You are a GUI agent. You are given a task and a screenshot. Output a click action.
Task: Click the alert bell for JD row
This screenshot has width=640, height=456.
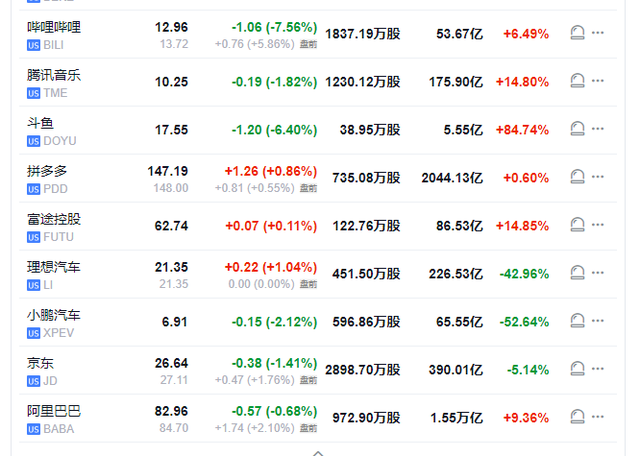[x=577, y=369]
